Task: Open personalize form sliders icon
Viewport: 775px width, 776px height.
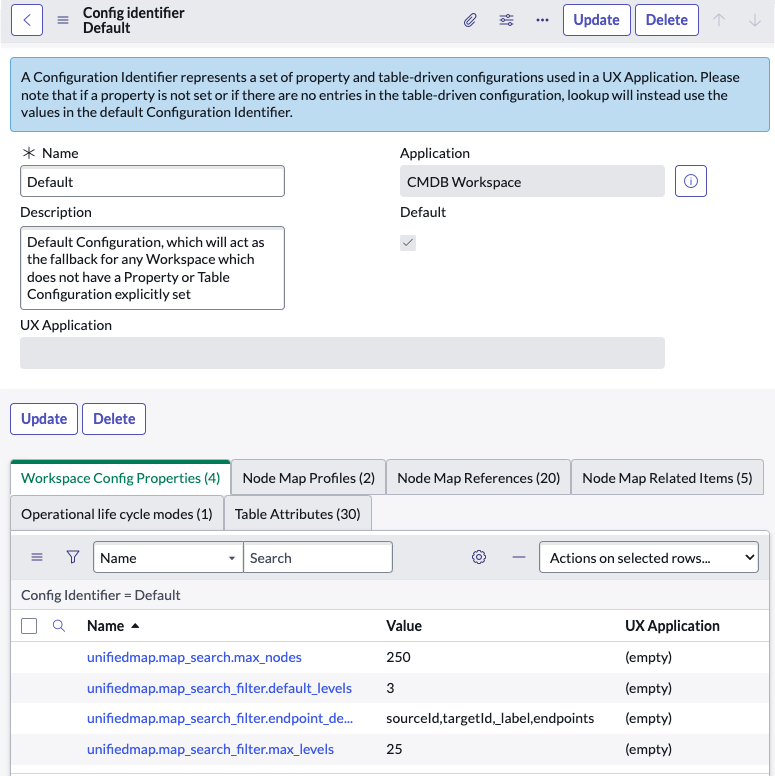Action: (506, 20)
